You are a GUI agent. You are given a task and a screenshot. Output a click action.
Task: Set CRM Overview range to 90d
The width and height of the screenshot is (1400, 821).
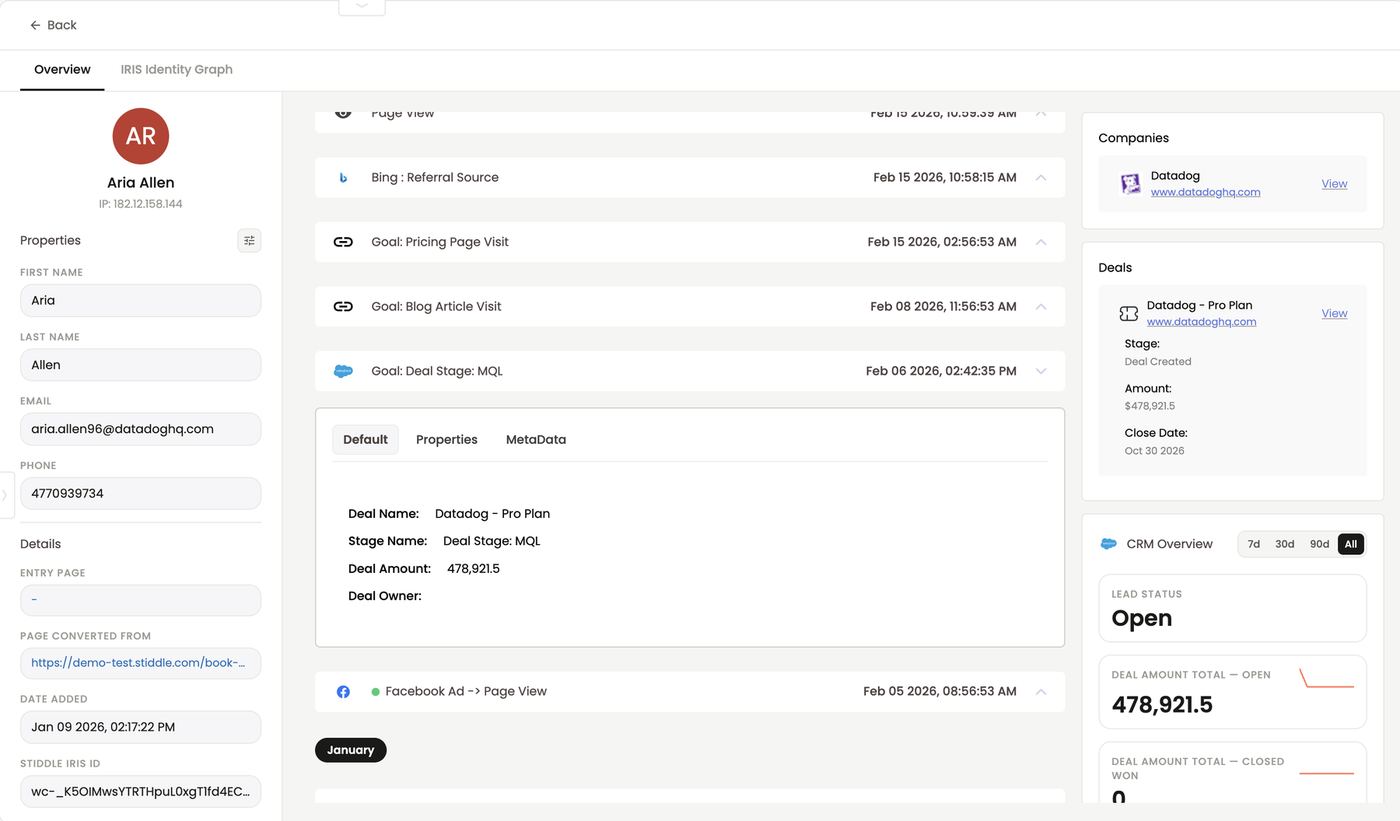1320,544
